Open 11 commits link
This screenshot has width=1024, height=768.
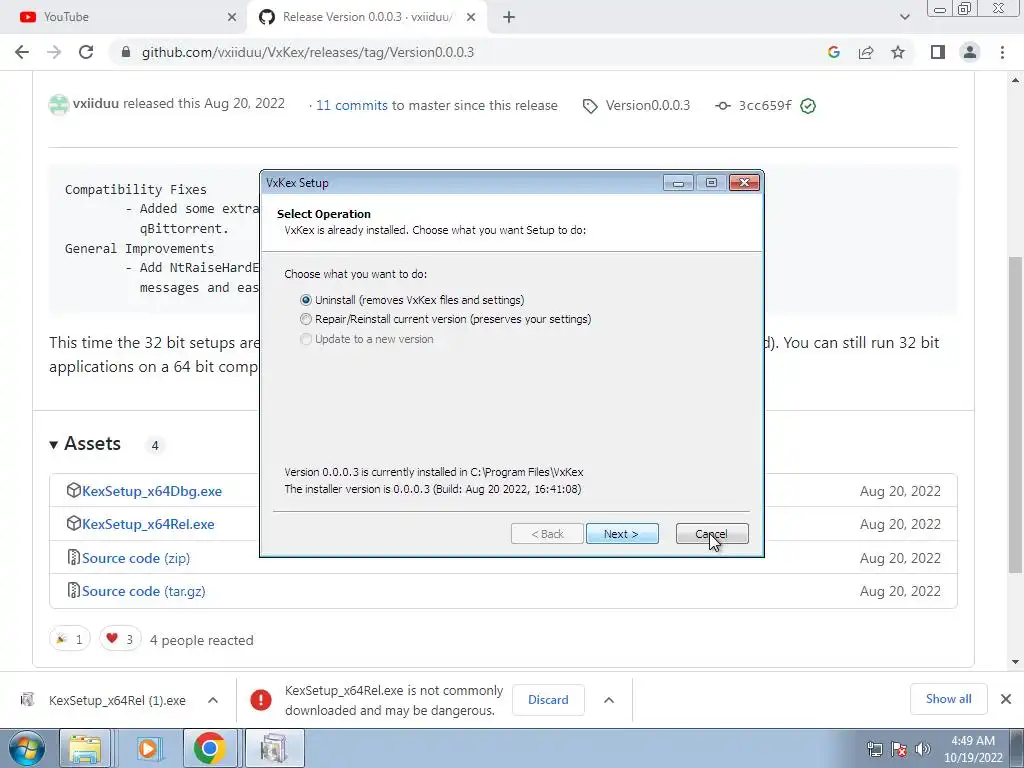point(351,105)
